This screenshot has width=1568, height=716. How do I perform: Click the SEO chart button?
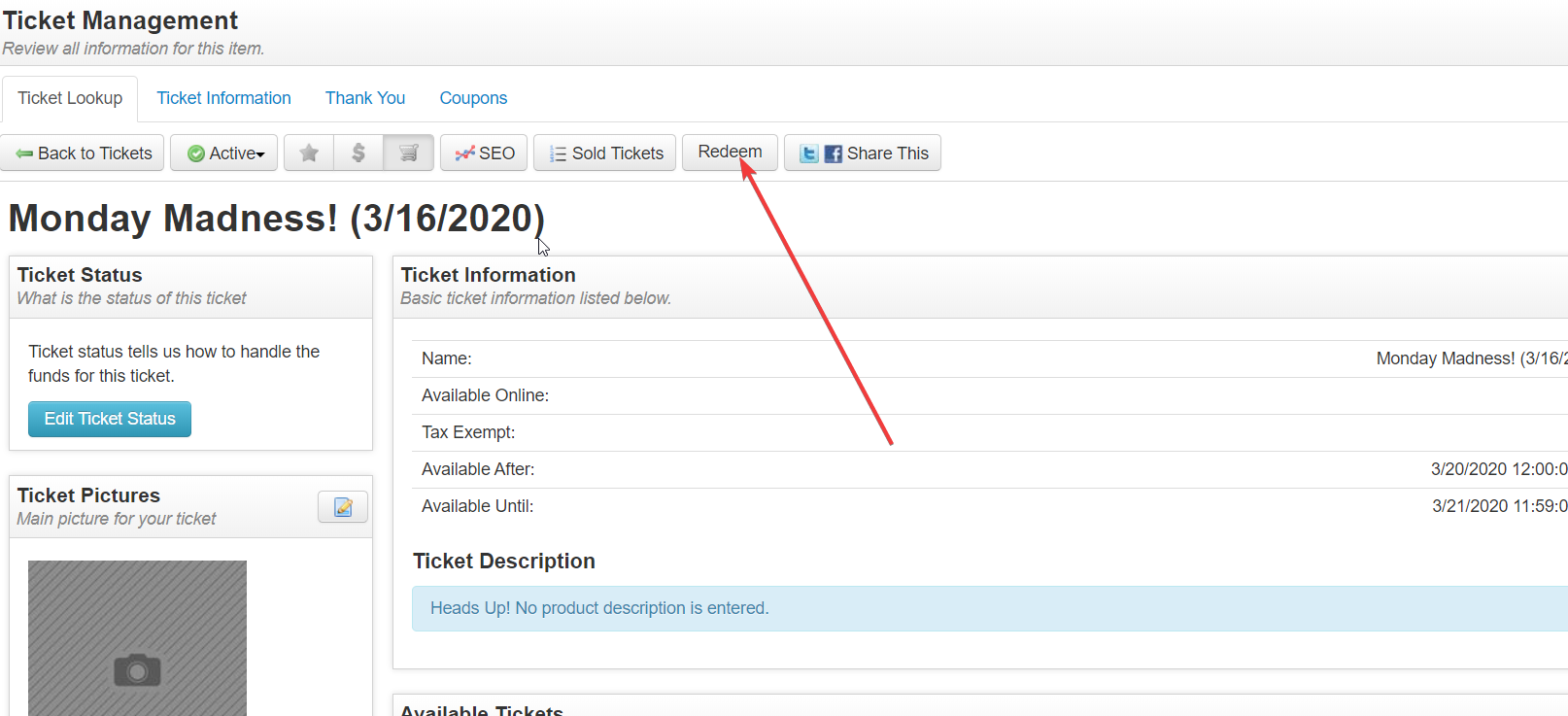(x=484, y=153)
